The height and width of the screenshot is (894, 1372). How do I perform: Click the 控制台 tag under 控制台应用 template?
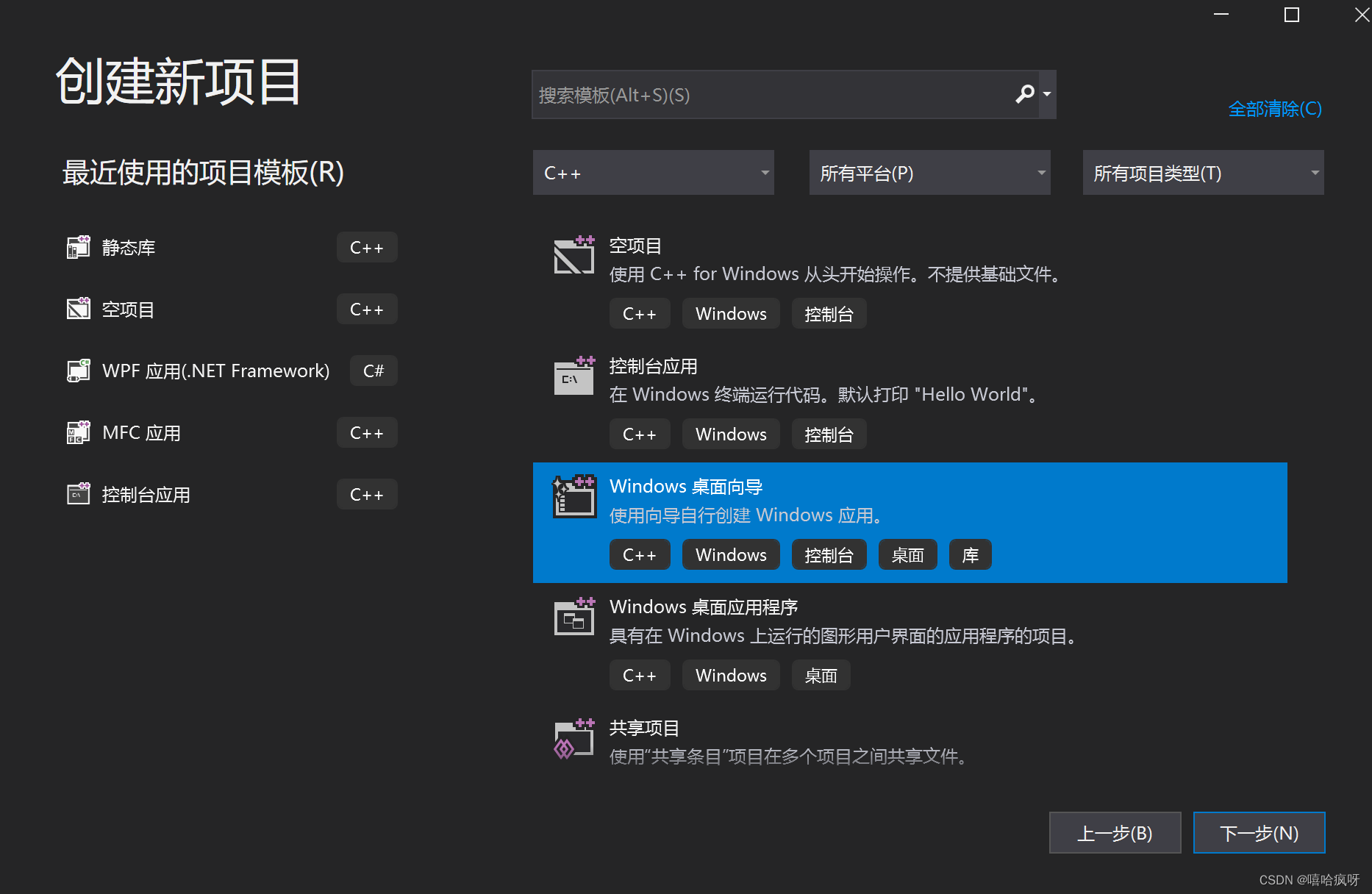click(x=829, y=435)
